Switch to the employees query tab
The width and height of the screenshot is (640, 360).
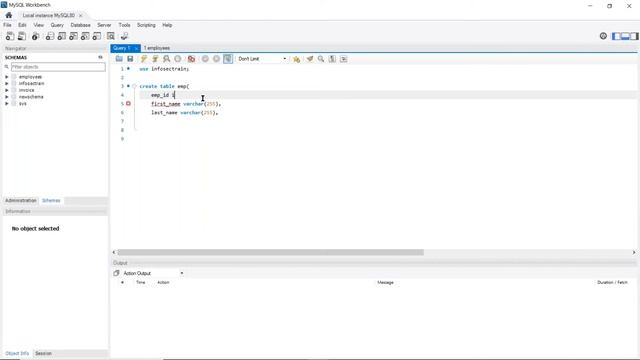pos(157,48)
